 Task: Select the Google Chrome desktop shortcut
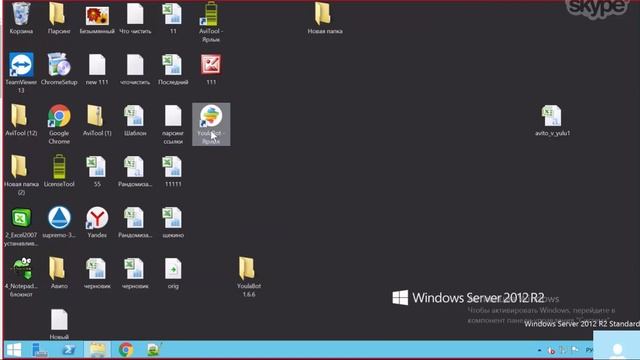(x=59, y=124)
